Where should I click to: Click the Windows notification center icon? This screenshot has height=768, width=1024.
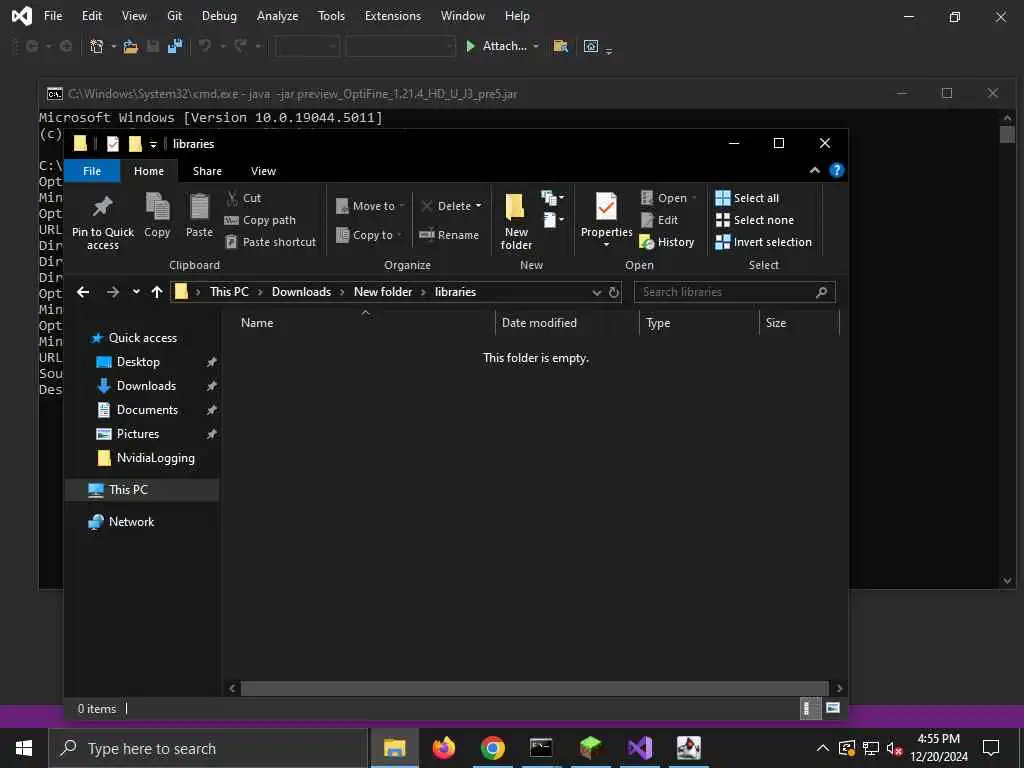991,748
